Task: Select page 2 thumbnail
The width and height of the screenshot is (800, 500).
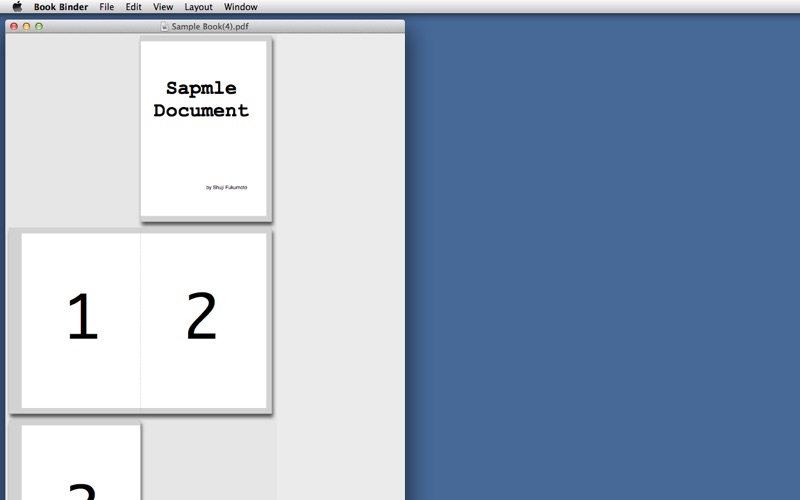Action: (x=204, y=320)
